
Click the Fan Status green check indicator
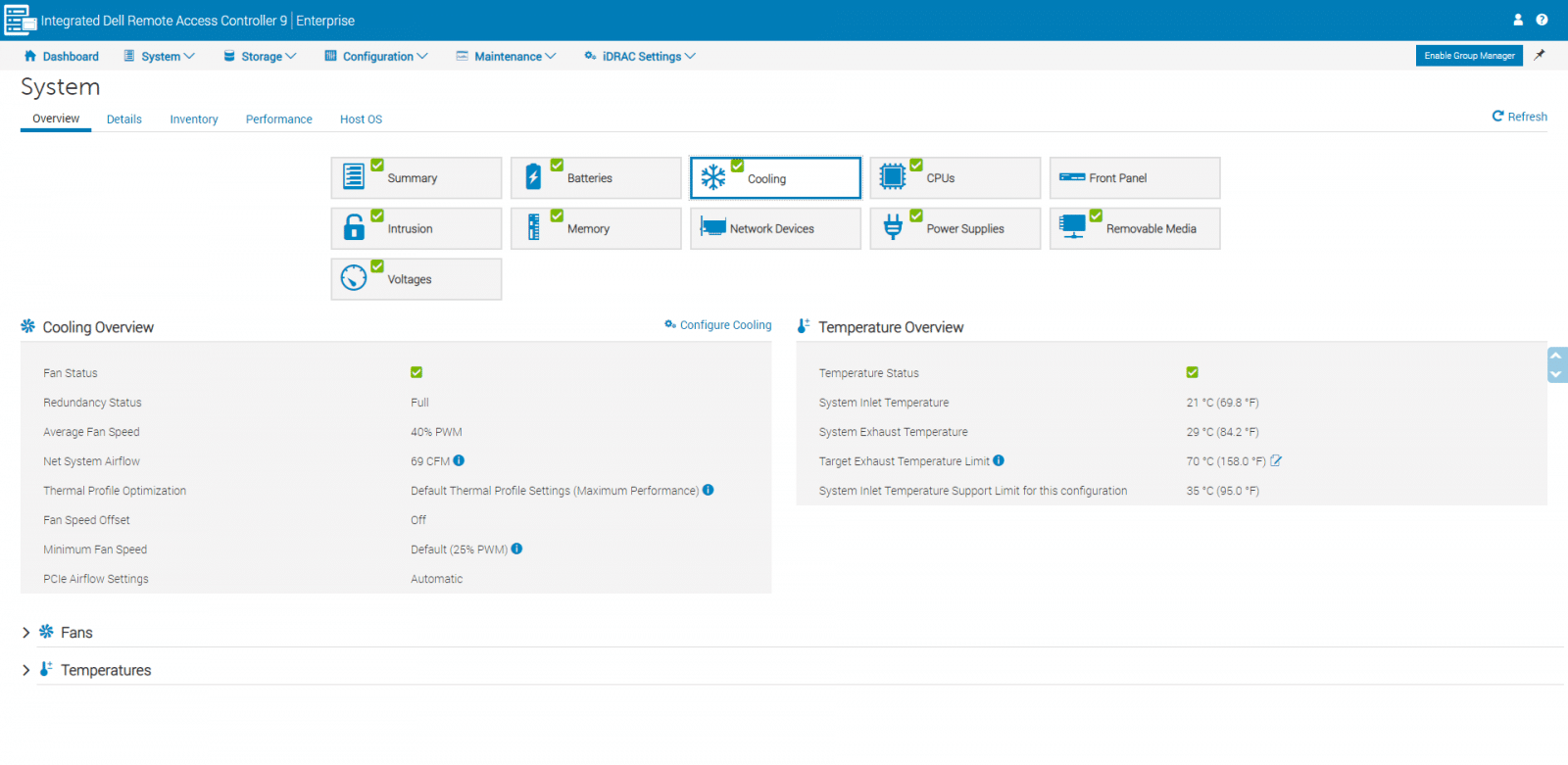(x=416, y=372)
